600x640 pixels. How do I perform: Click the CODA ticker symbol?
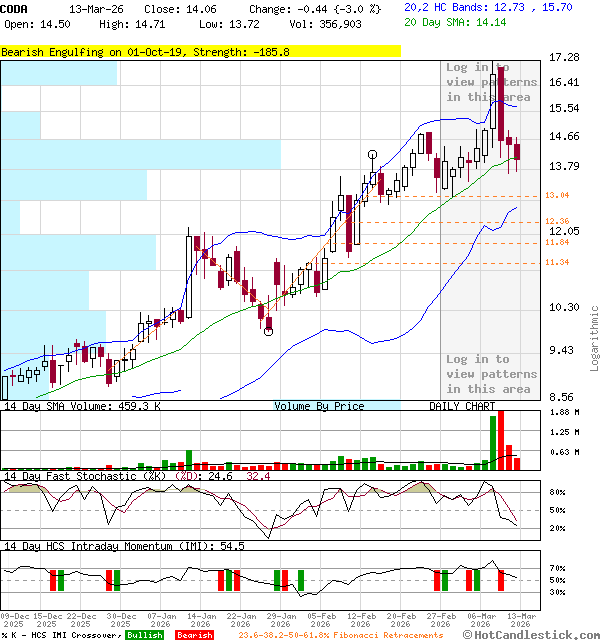tap(14, 8)
